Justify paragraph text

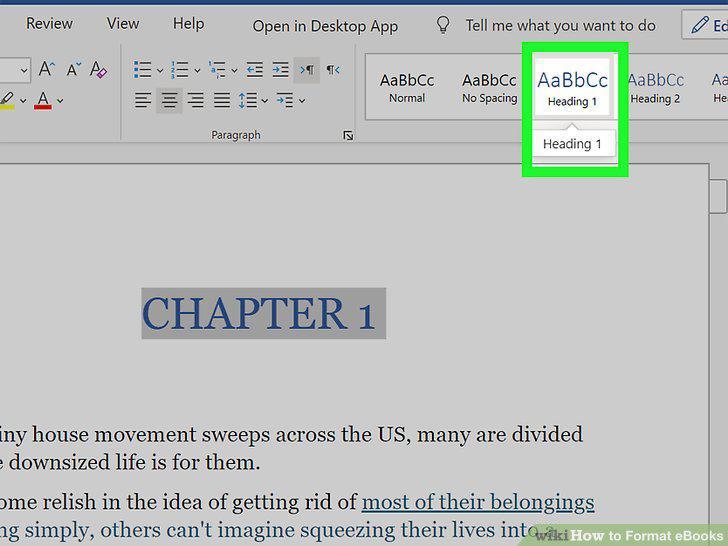pos(222,100)
